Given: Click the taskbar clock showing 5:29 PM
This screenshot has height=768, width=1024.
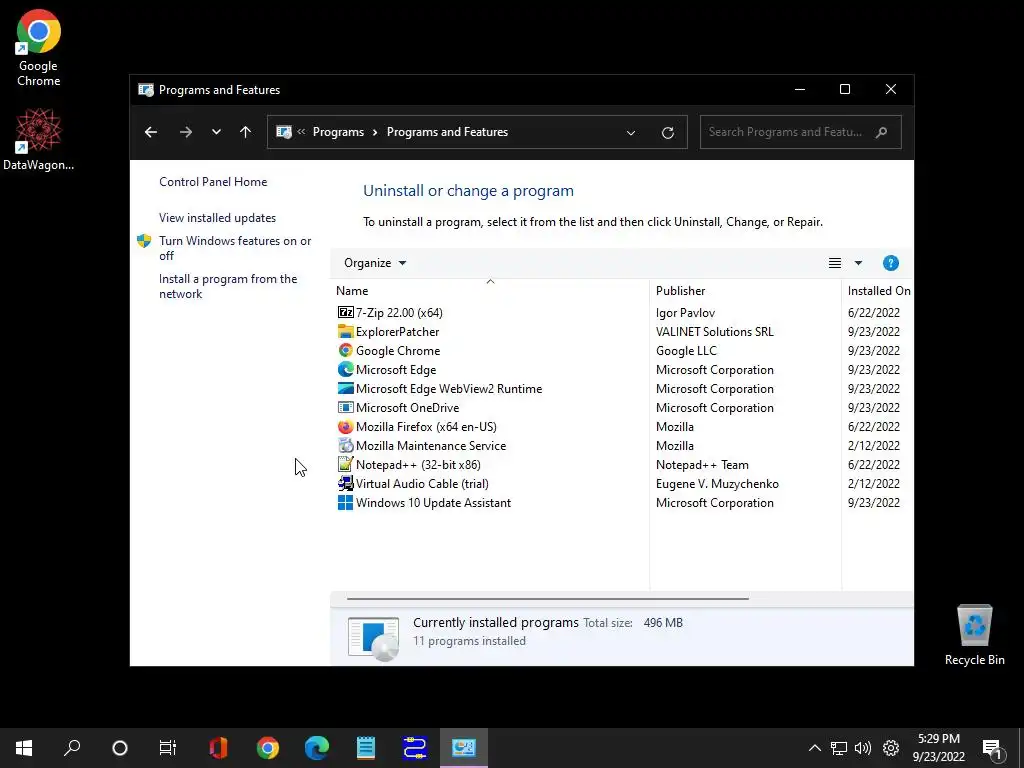Looking at the screenshot, I should tap(938, 748).
